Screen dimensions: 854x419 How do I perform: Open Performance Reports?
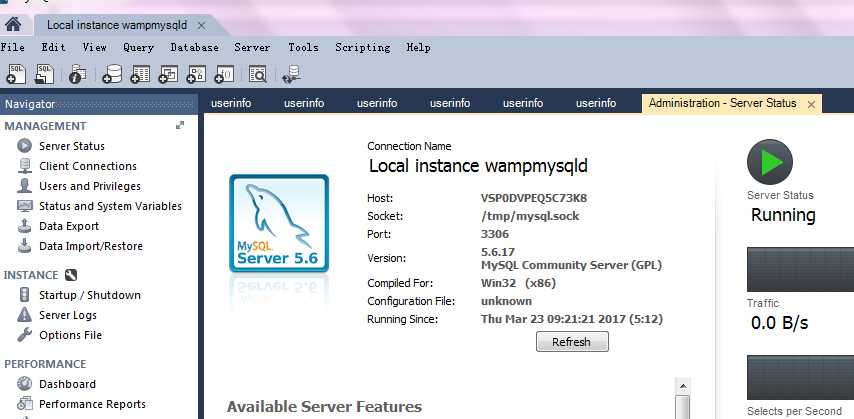click(93, 404)
